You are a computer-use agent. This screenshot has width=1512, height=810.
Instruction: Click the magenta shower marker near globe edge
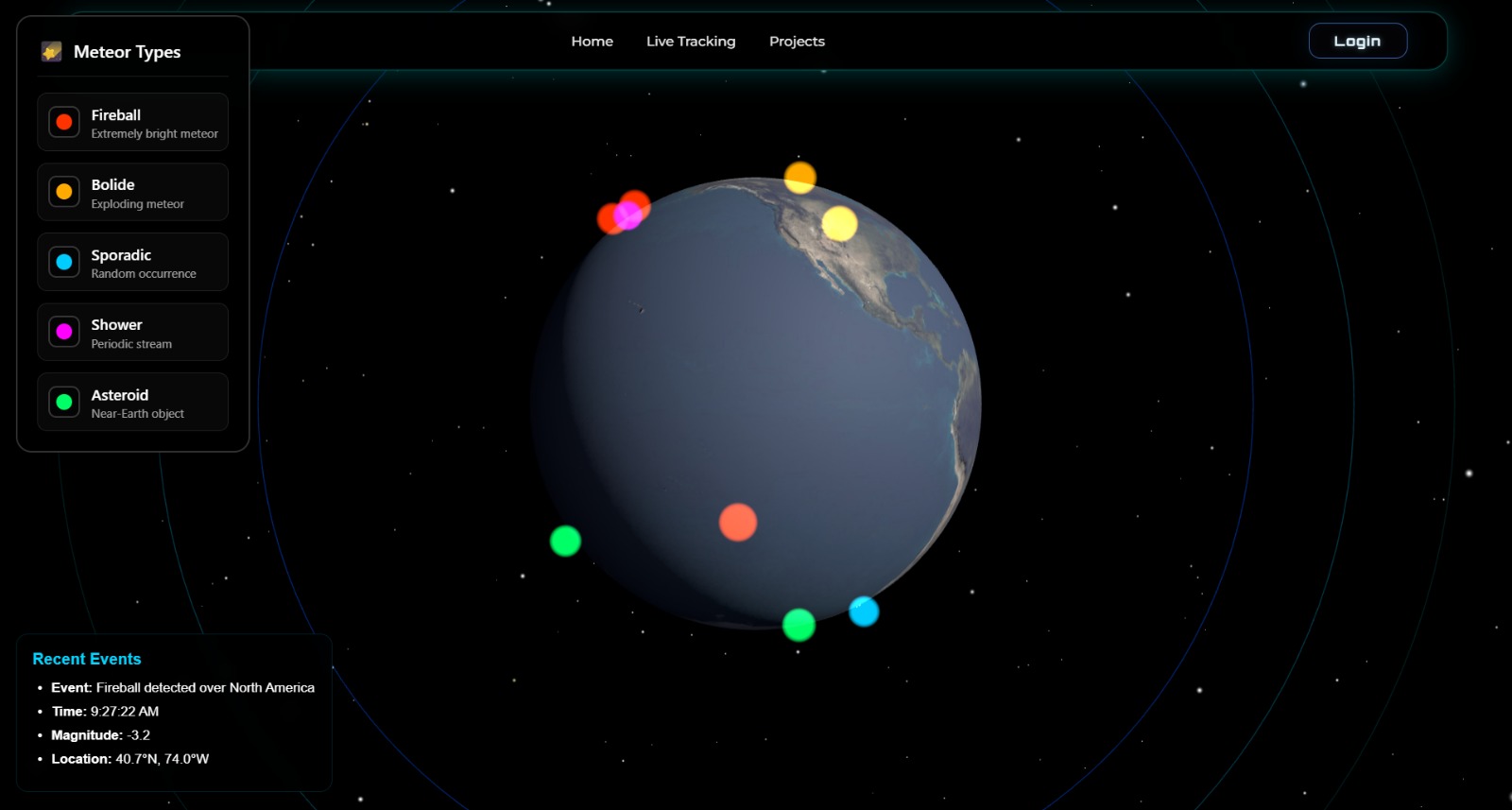(x=627, y=215)
